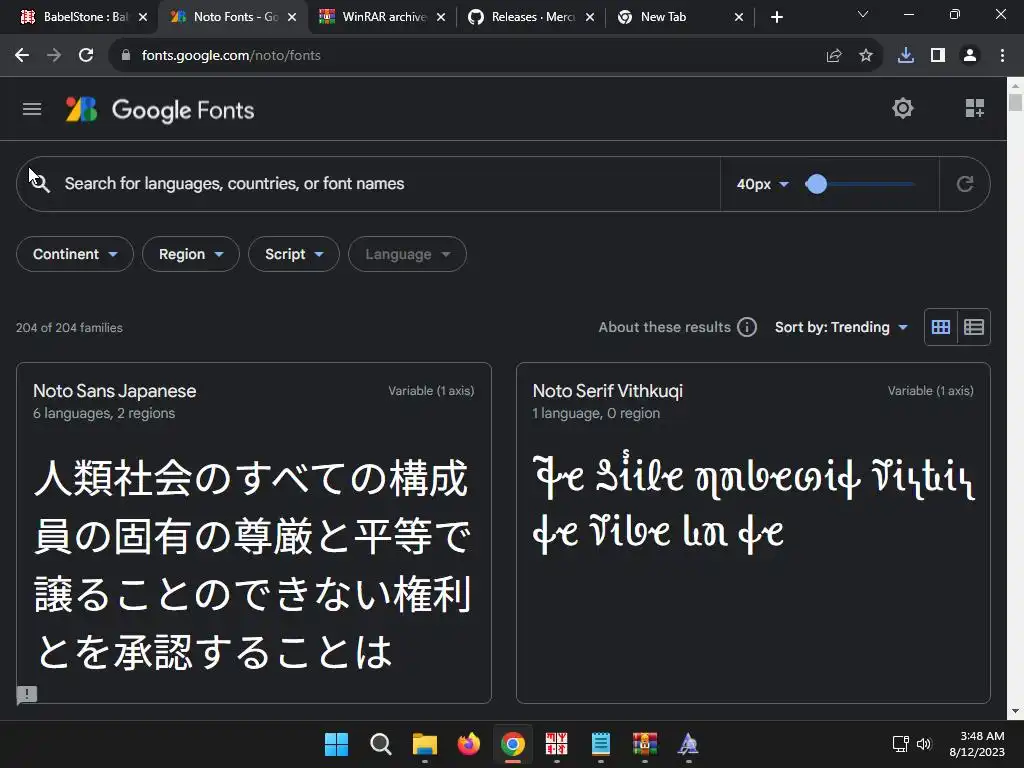Open WinRAR from the taskbar
This screenshot has width=1024, height=768.
click(645, 744)
